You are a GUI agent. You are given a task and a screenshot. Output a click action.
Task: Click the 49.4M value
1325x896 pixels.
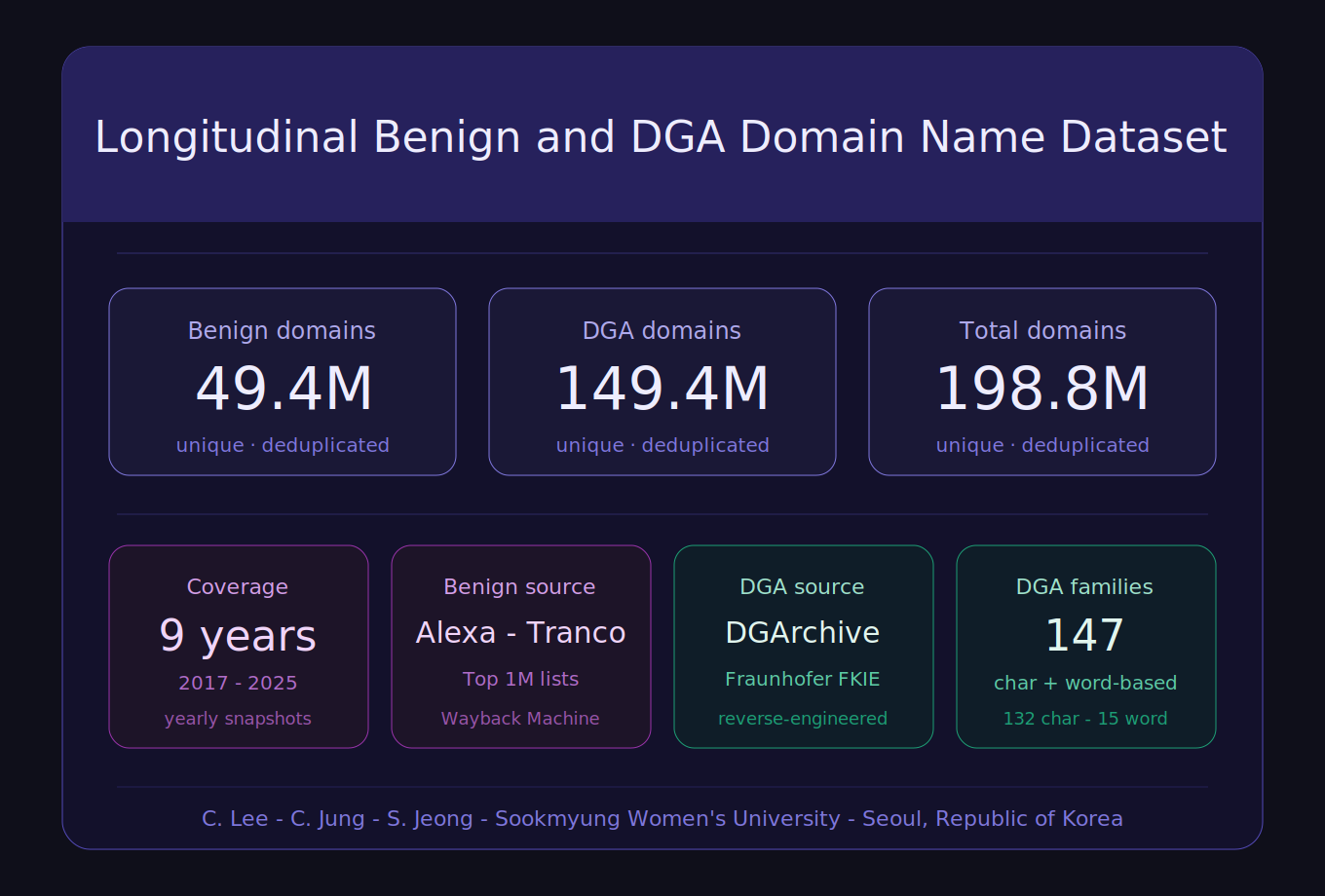click(284, 389)
